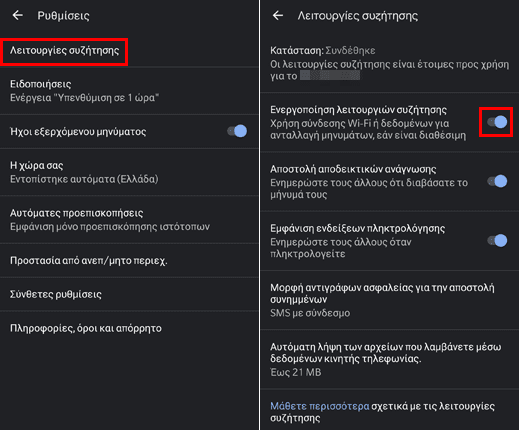Screen dimensions: 519x430
Task: Tap back arrow on Λειτουργίες συζήτησης screen
Action: [278, 15]
